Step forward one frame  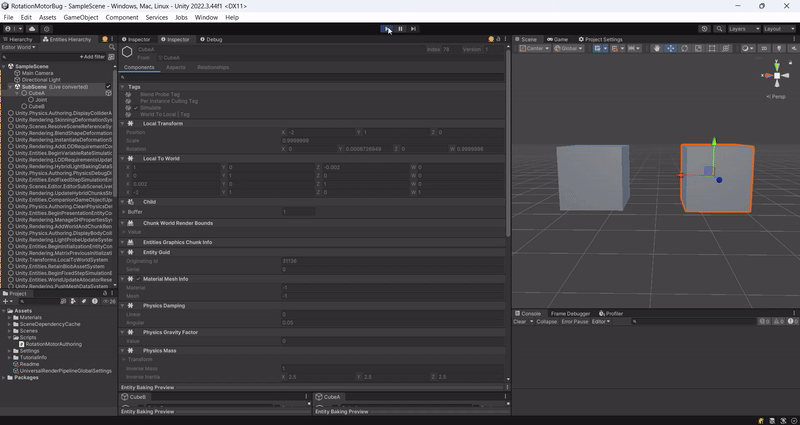tap(413, 29)
